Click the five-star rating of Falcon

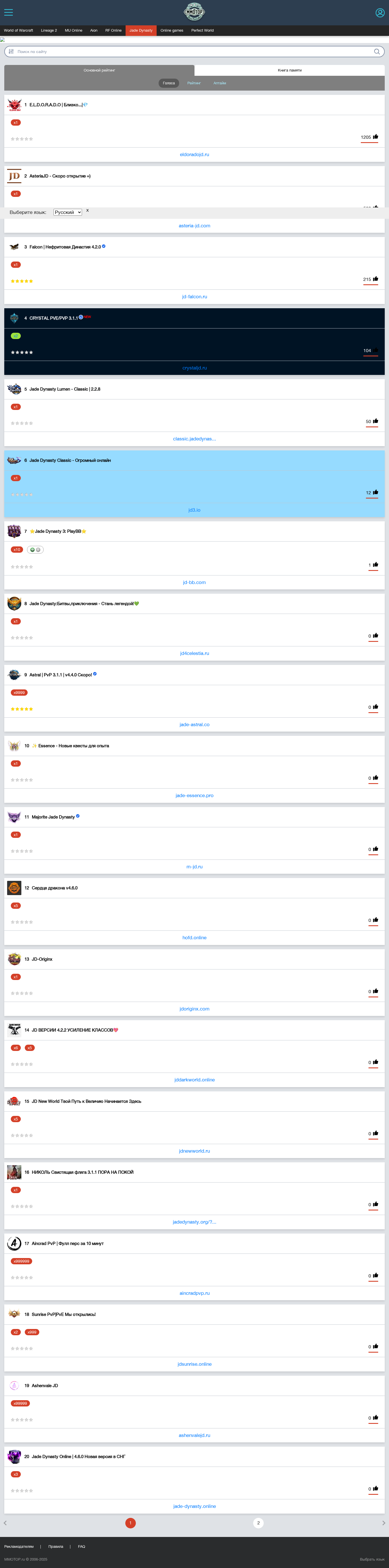pos(22,281)
